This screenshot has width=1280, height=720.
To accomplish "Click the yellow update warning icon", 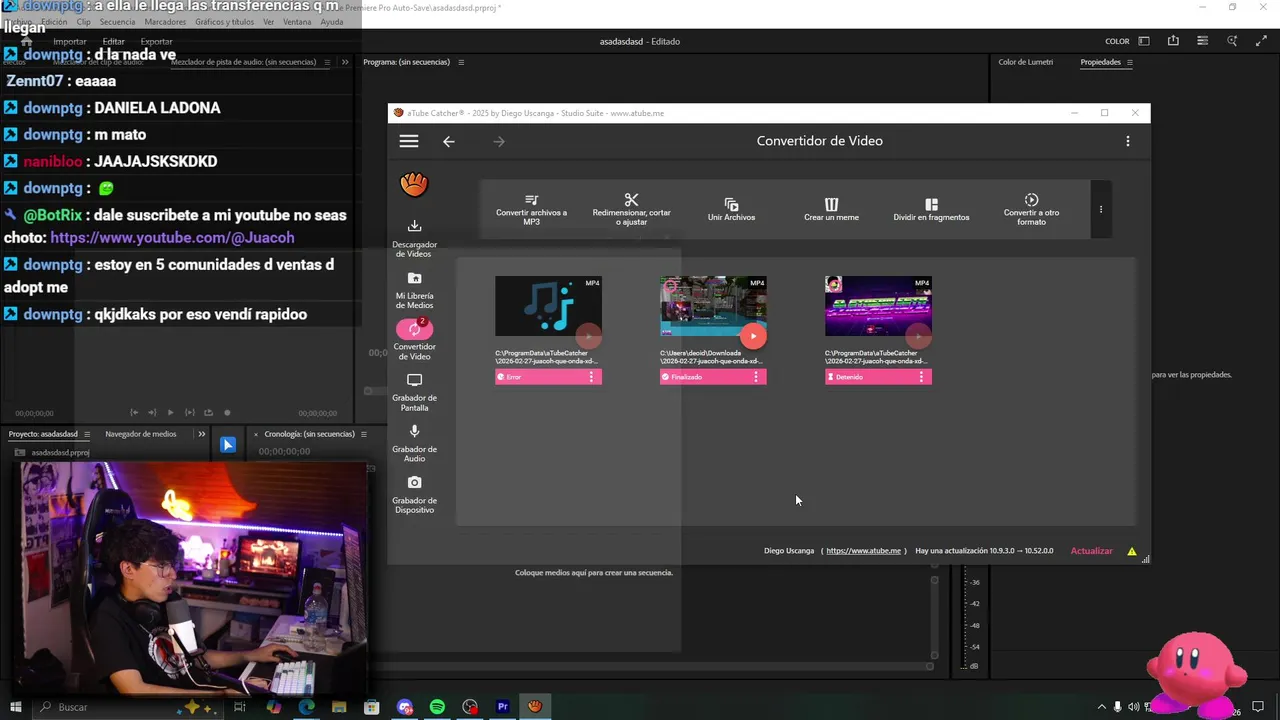I will (x=1132, y=551).
